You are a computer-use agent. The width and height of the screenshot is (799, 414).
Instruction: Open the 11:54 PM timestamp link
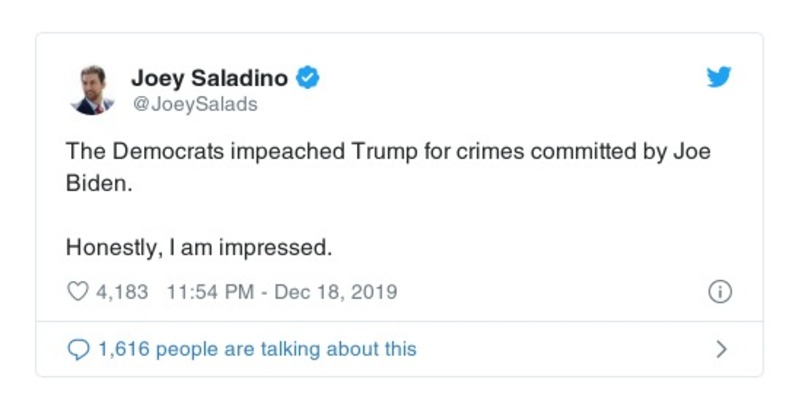tap(208, 293)
